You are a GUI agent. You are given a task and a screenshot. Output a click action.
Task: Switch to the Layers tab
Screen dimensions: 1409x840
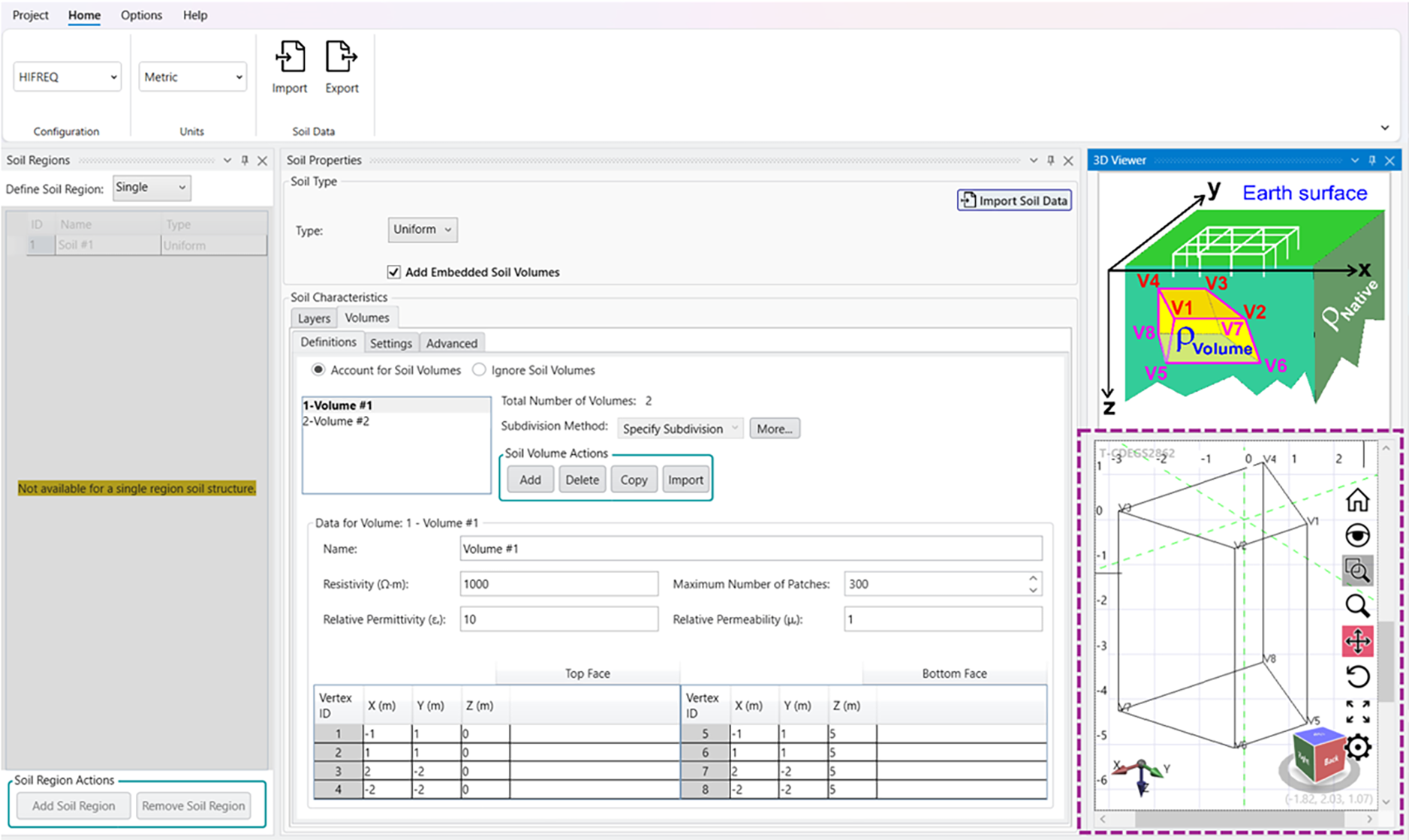(x=314, y=318)
